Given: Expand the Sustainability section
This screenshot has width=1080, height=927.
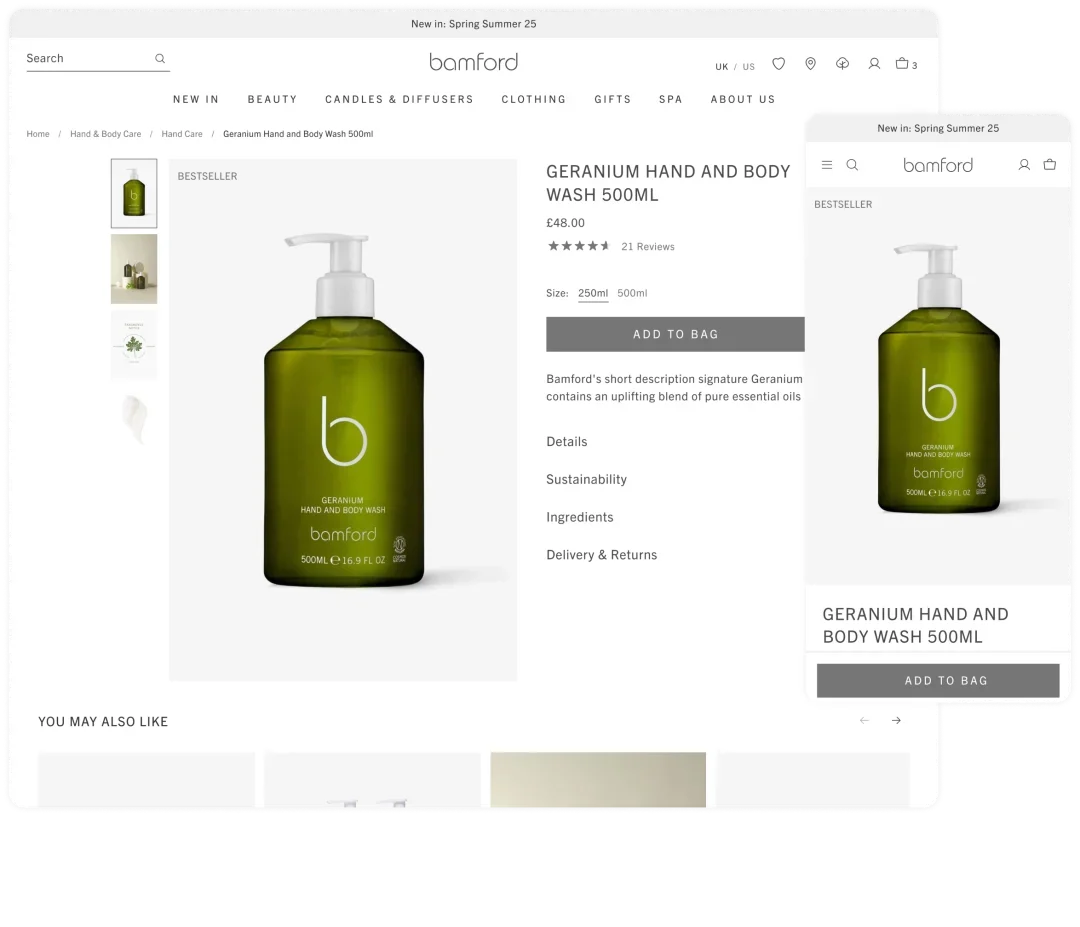Looking at the screenshot, I should point(586,479).
